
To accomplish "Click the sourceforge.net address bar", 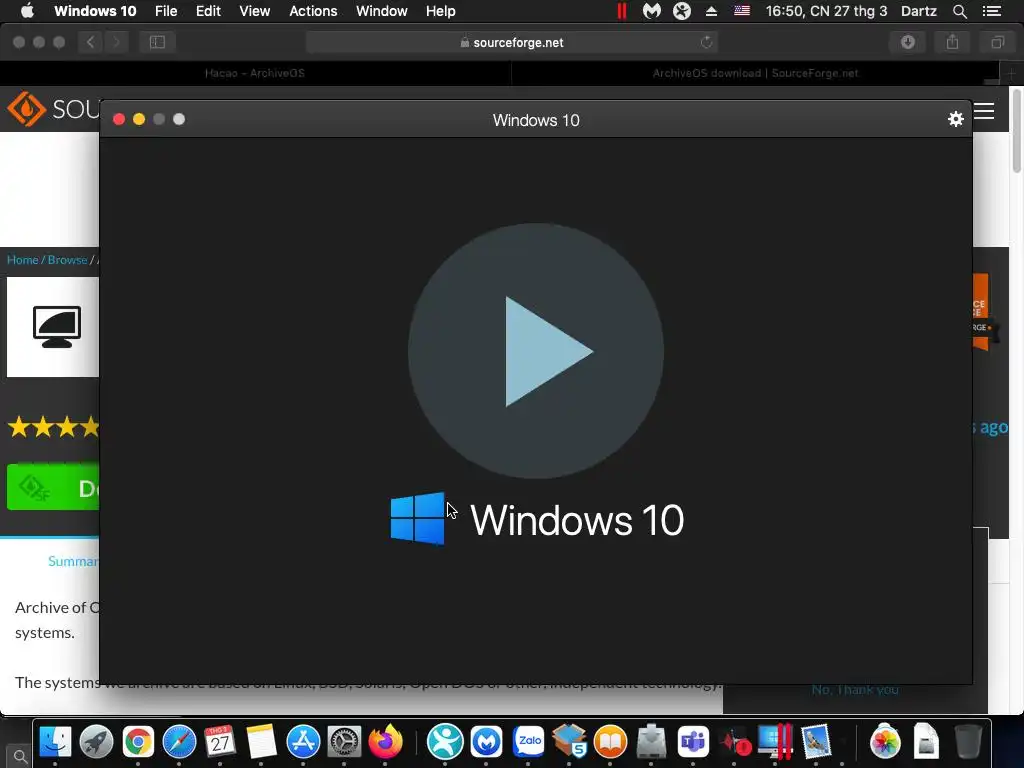I will point(512,42).
